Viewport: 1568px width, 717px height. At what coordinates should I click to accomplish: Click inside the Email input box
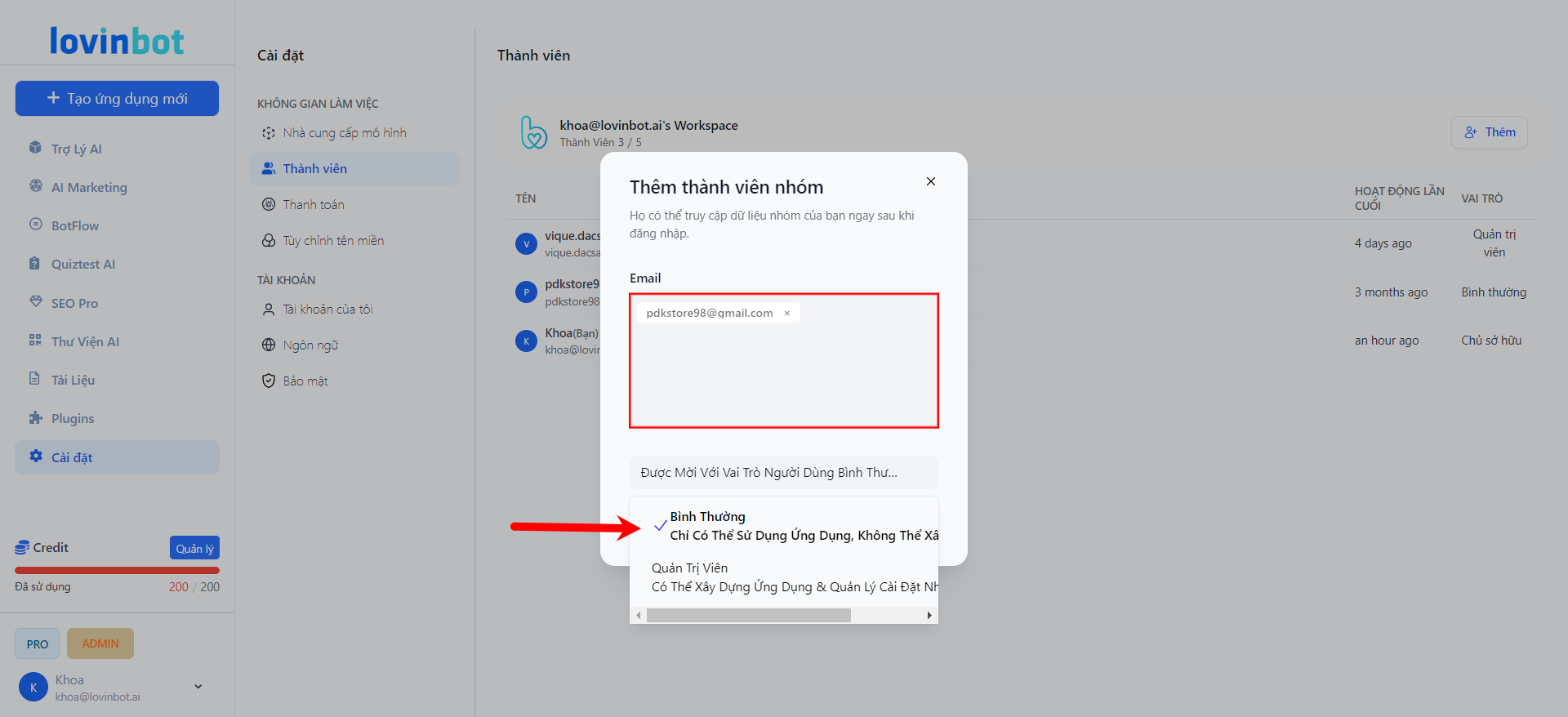coord(784,376)
